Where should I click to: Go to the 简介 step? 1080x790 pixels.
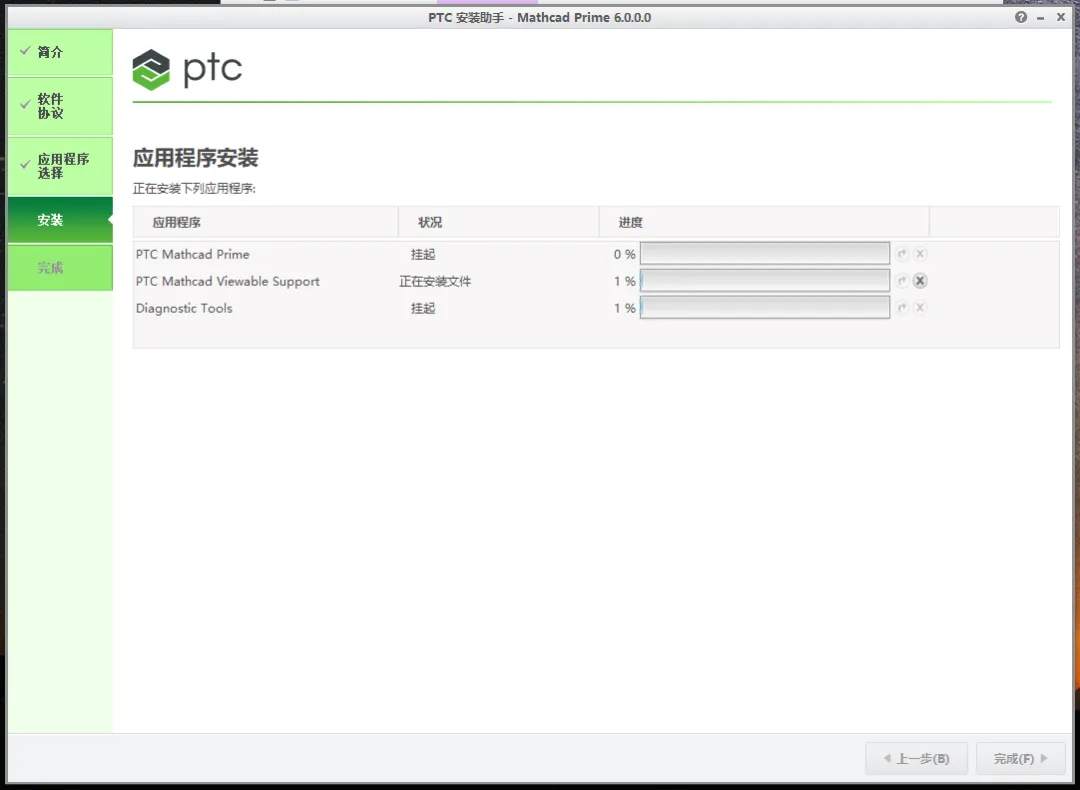(61, 52)
